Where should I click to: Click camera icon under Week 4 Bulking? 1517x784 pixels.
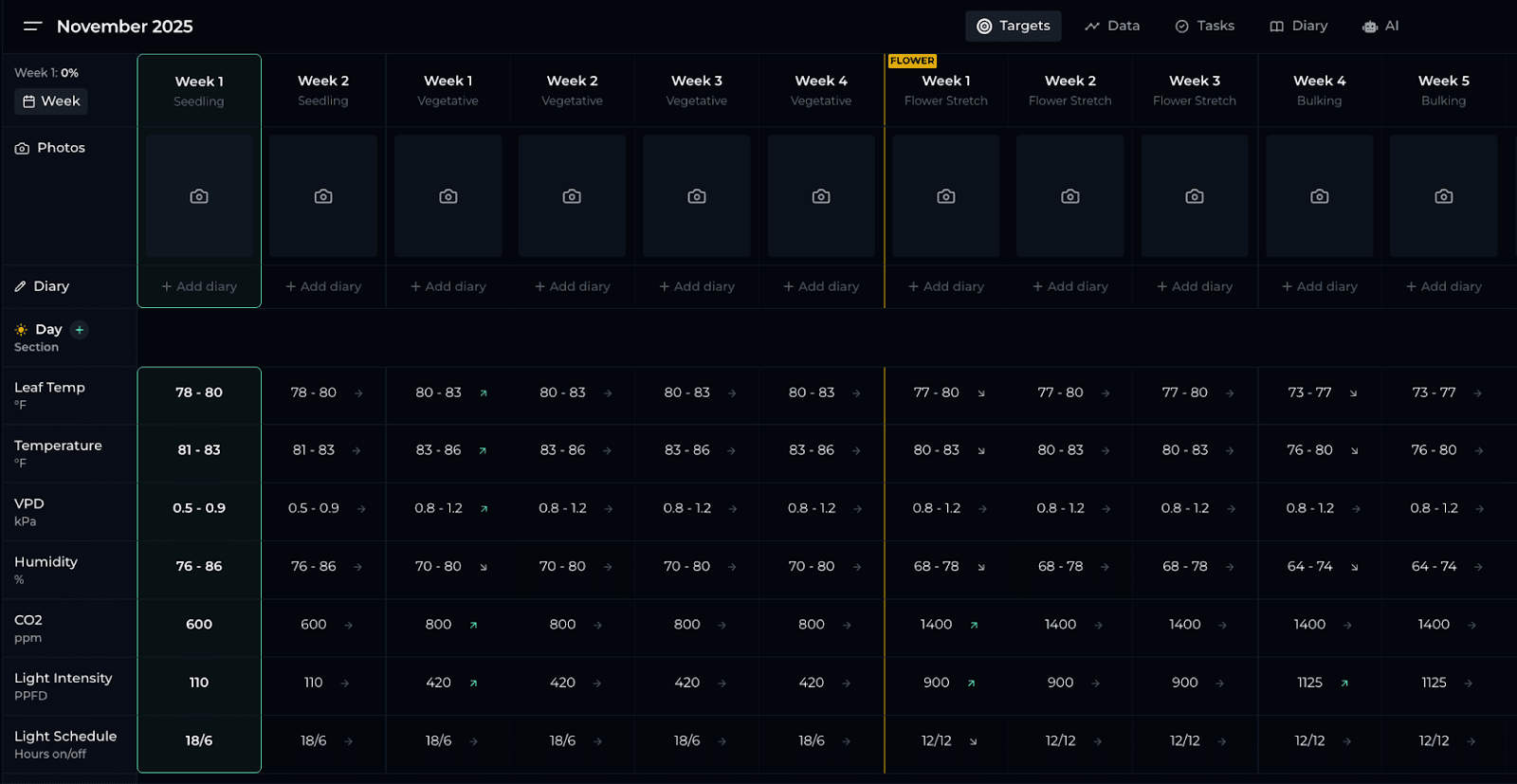tap(1320, 196)
